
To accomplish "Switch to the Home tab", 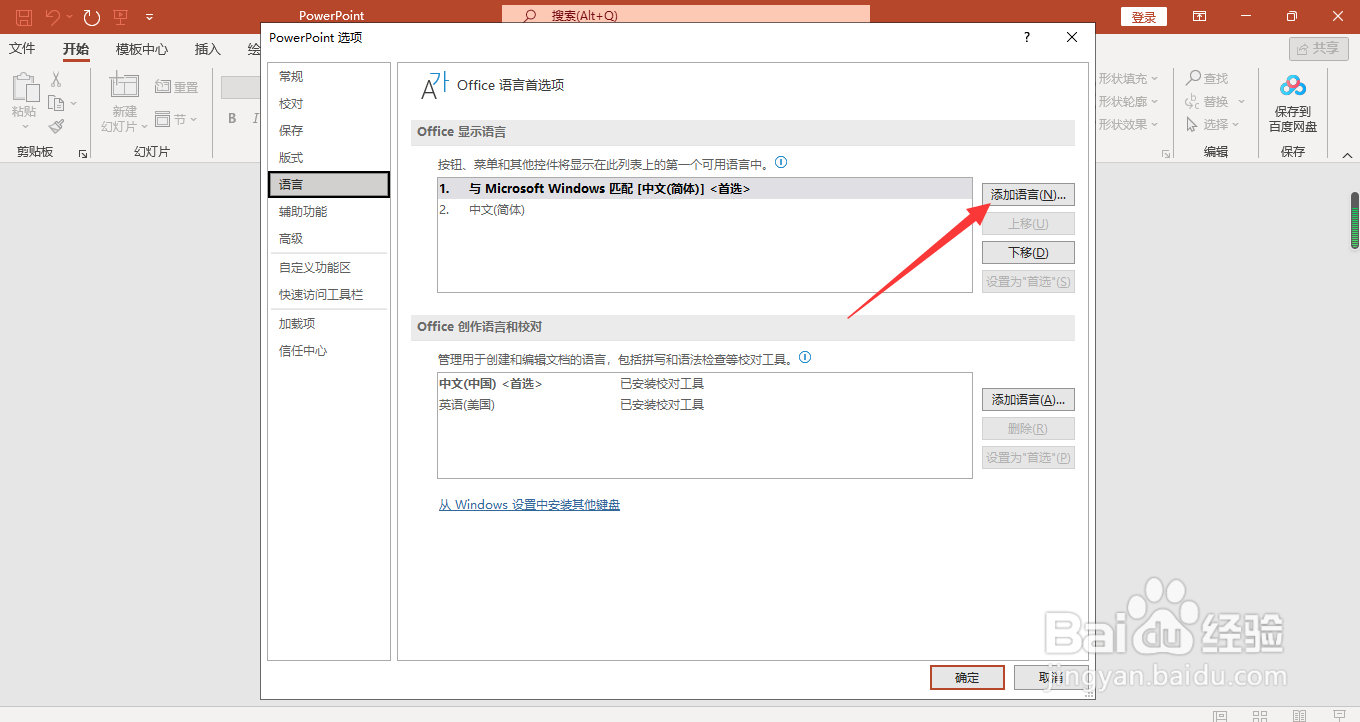I will [76, 49].
